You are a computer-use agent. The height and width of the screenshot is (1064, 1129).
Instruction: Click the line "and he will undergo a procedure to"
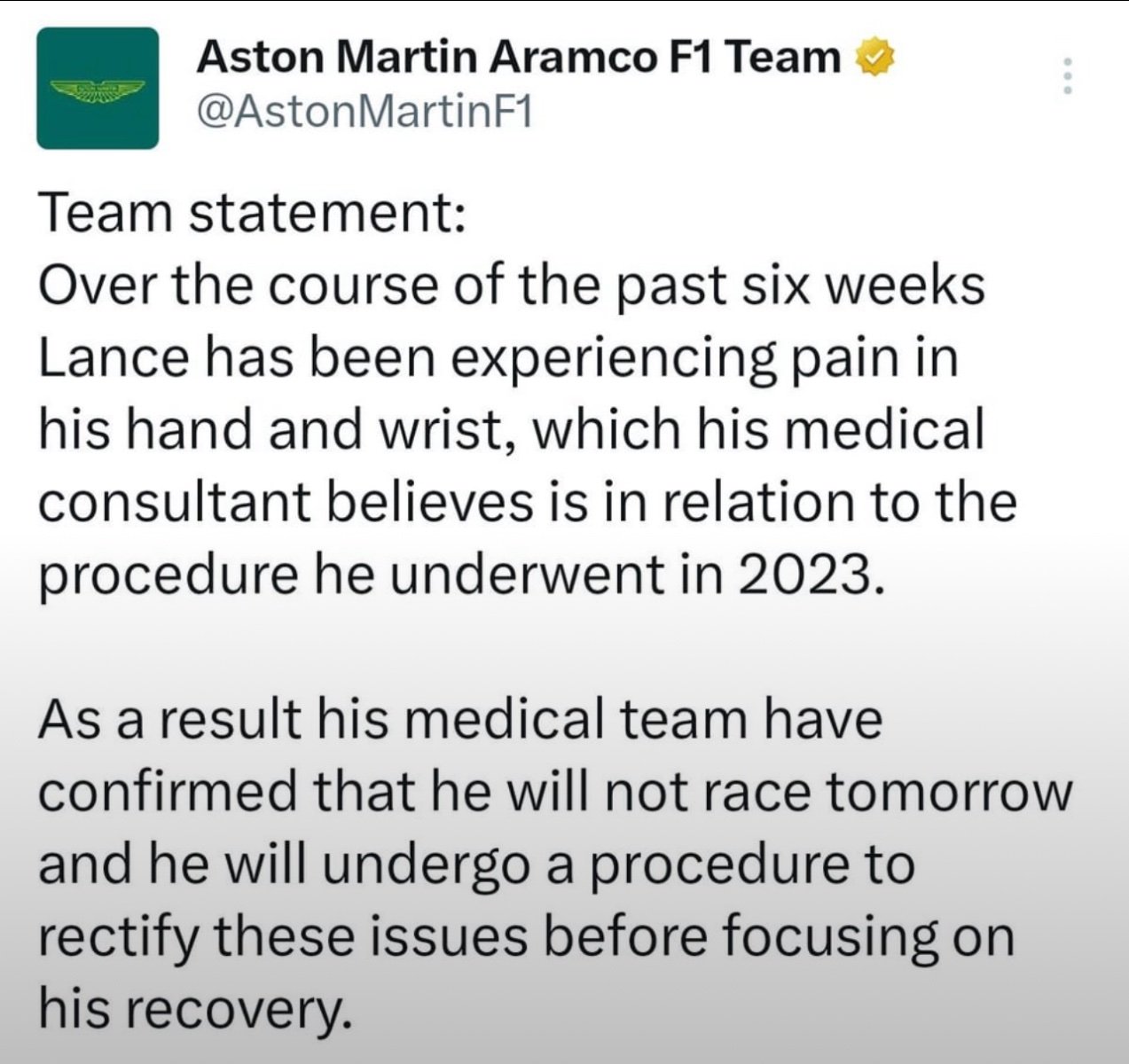(476, 864)
